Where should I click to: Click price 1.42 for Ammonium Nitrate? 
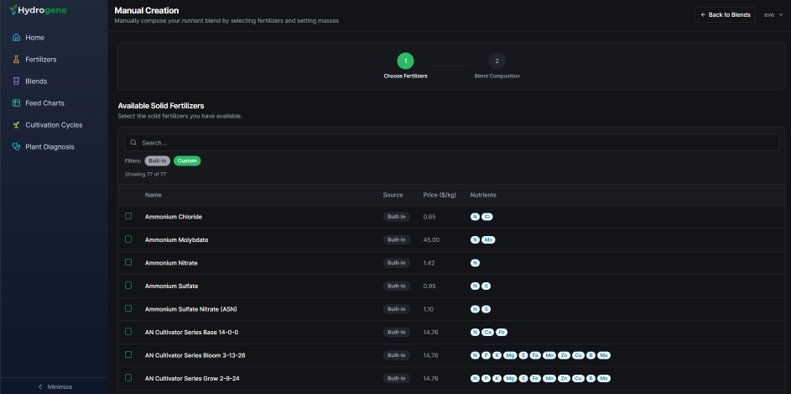[x=429, y=263]
